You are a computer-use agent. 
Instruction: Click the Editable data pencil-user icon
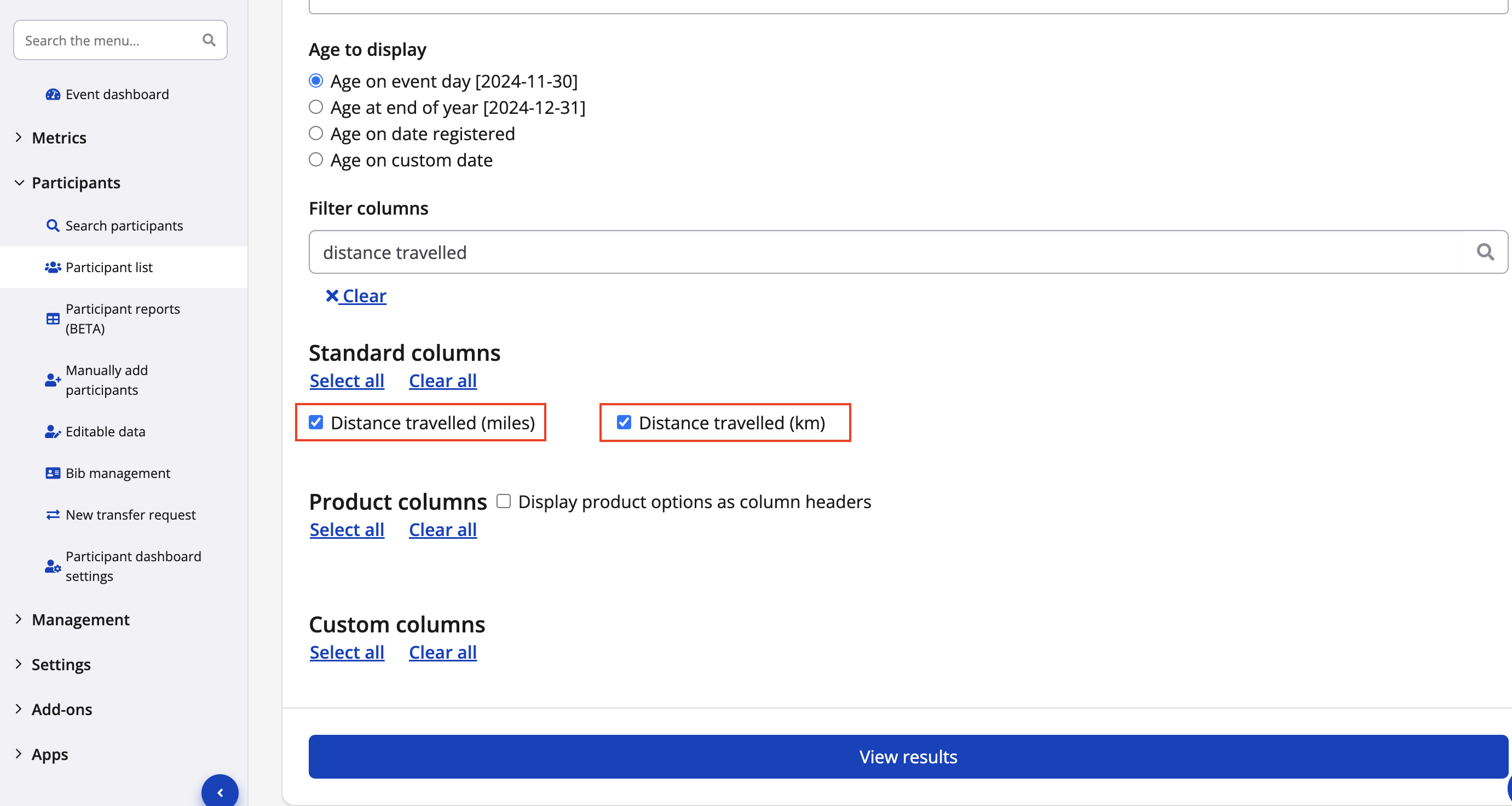tap(53, 432)
